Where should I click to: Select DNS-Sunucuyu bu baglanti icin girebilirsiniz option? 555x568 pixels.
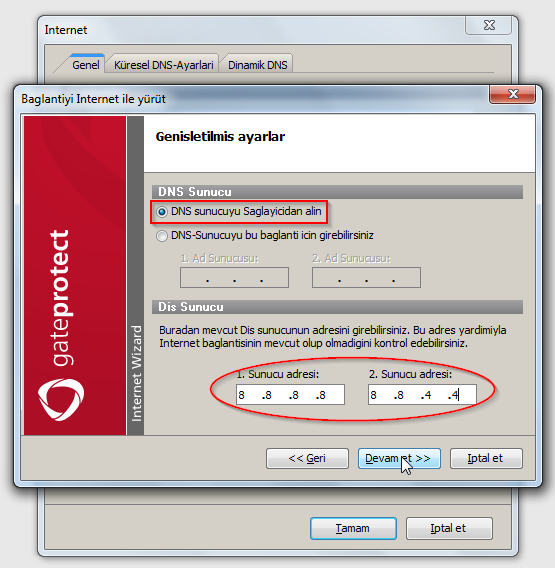(x=265, y=236)
